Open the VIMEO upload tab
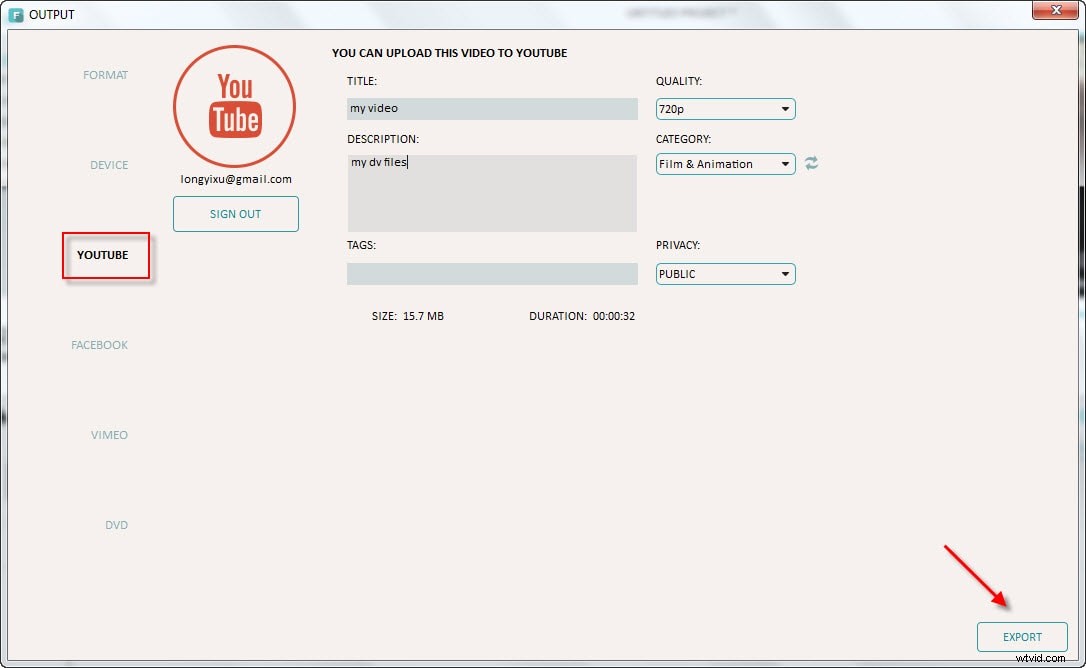Image resolution: width=1086 pixels, height=668 pixels. (x=108, y=434)
